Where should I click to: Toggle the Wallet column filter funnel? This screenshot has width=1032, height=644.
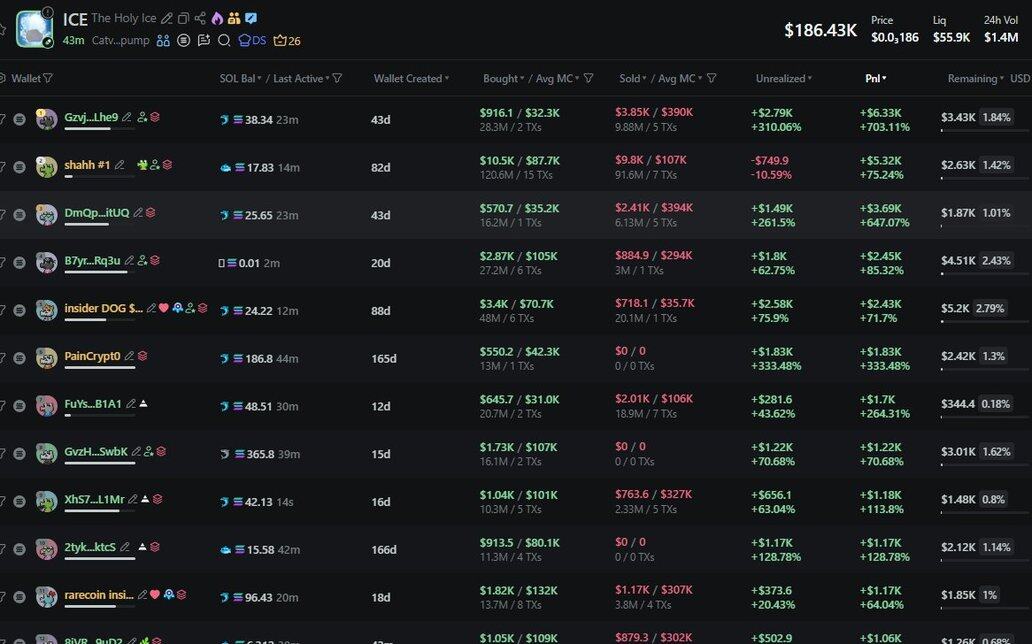pyautogui.click(x=48, y=78)
